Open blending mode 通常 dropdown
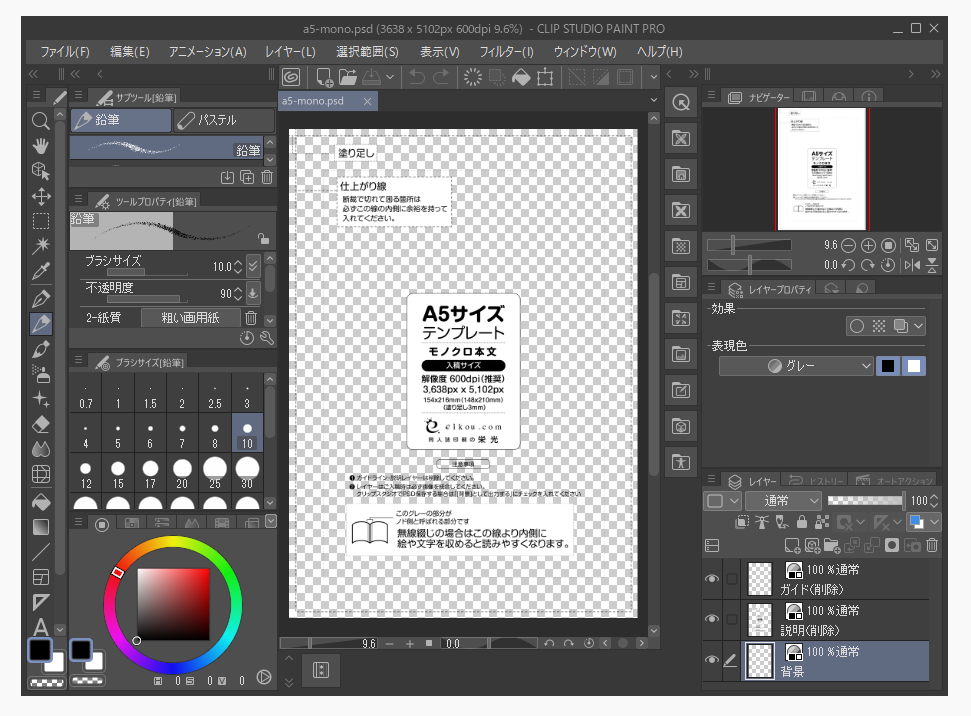The width and height of the screenshot is (971, 716). point(783,500)
